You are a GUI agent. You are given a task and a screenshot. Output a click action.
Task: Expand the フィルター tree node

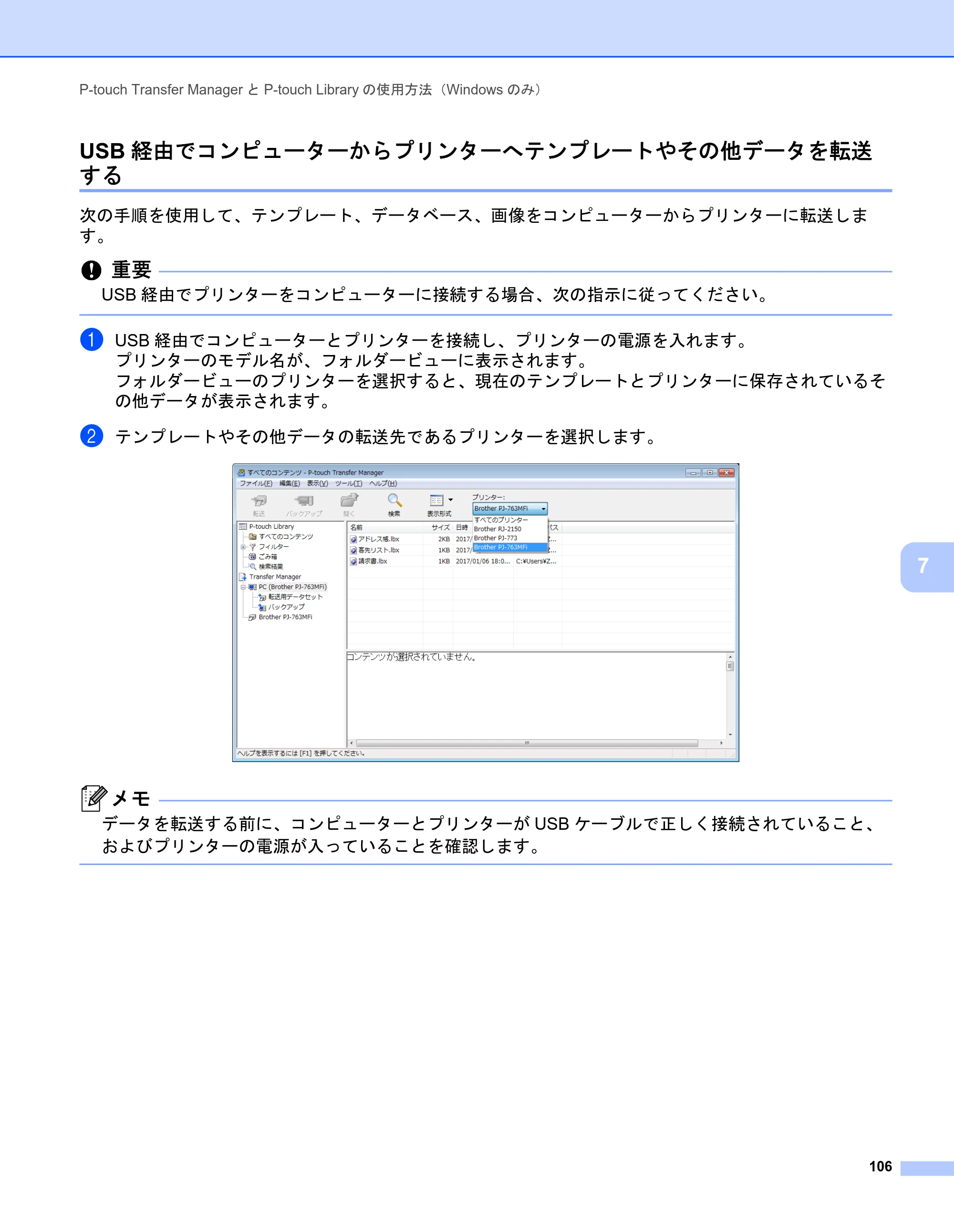click(243, 547)
